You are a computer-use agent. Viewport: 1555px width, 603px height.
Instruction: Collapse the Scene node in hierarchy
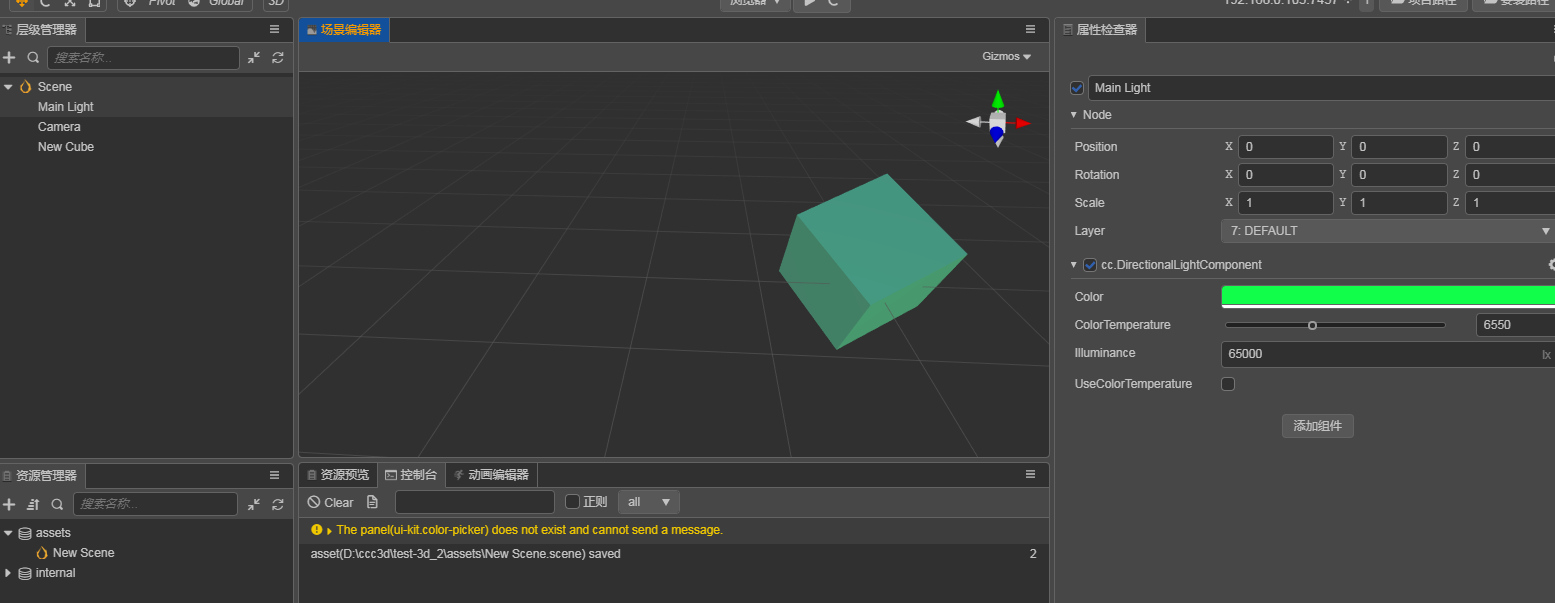click(8, 87)
